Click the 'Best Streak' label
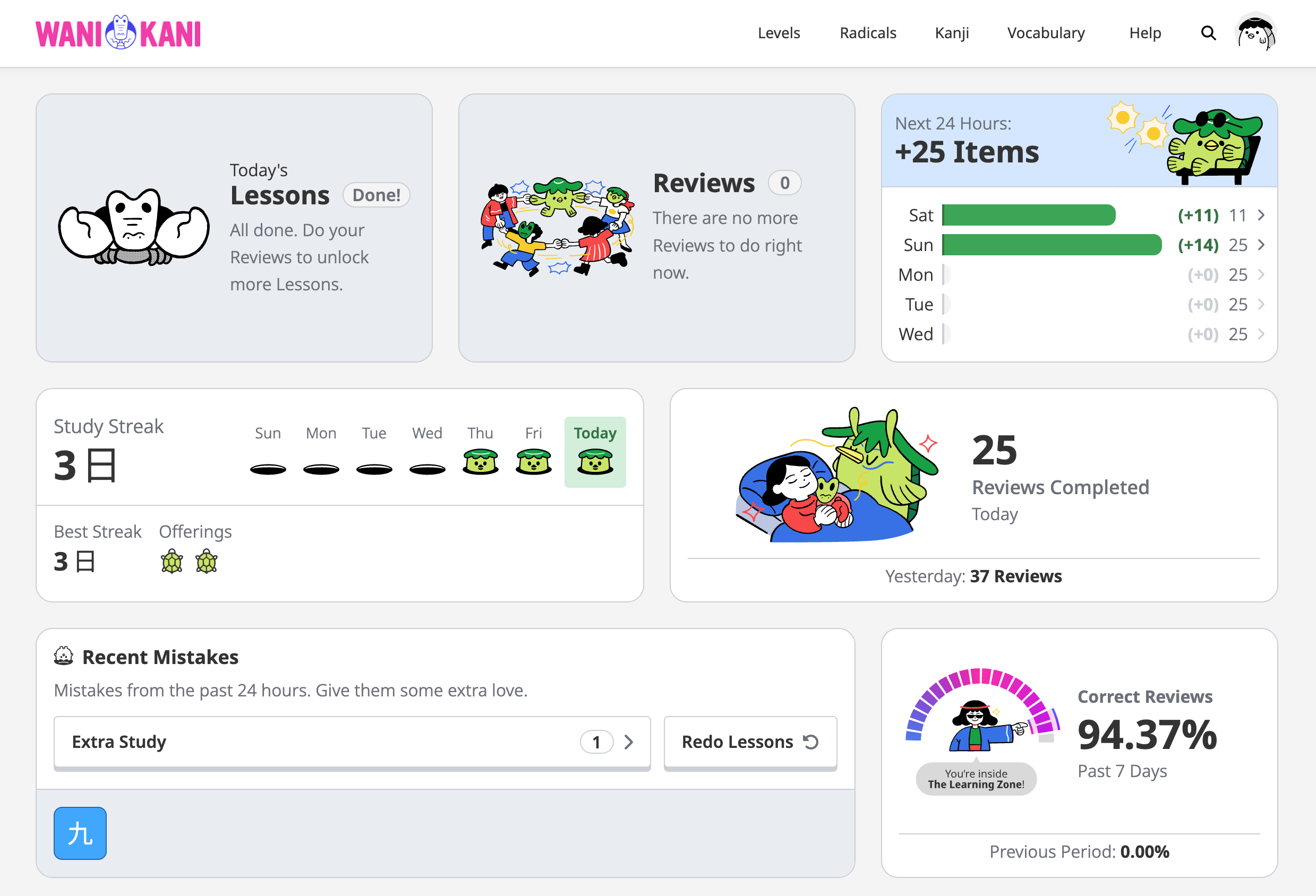The width and height of the screenshot is (1316, 896). 97,531
